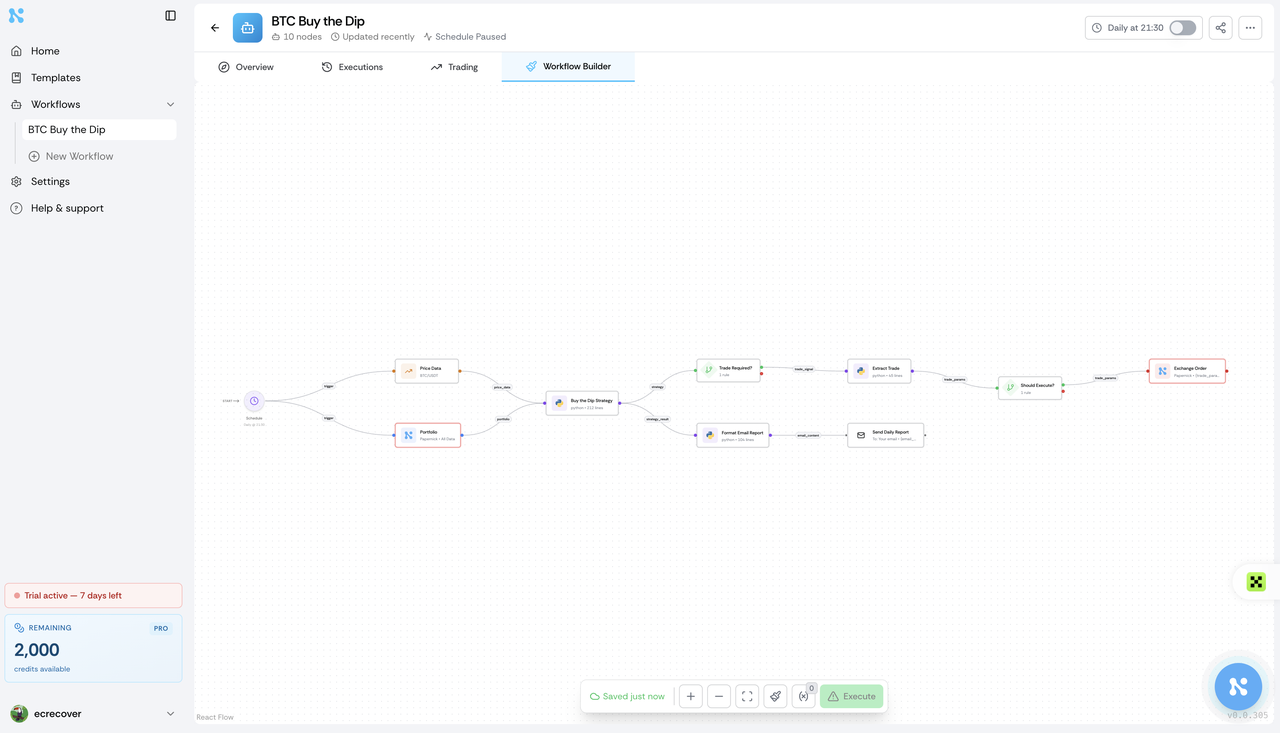Image resolution: width=1280 pixels, height=733 pixels.
Task: Switch to the Overview tab
Action: (x=246, y=67)
